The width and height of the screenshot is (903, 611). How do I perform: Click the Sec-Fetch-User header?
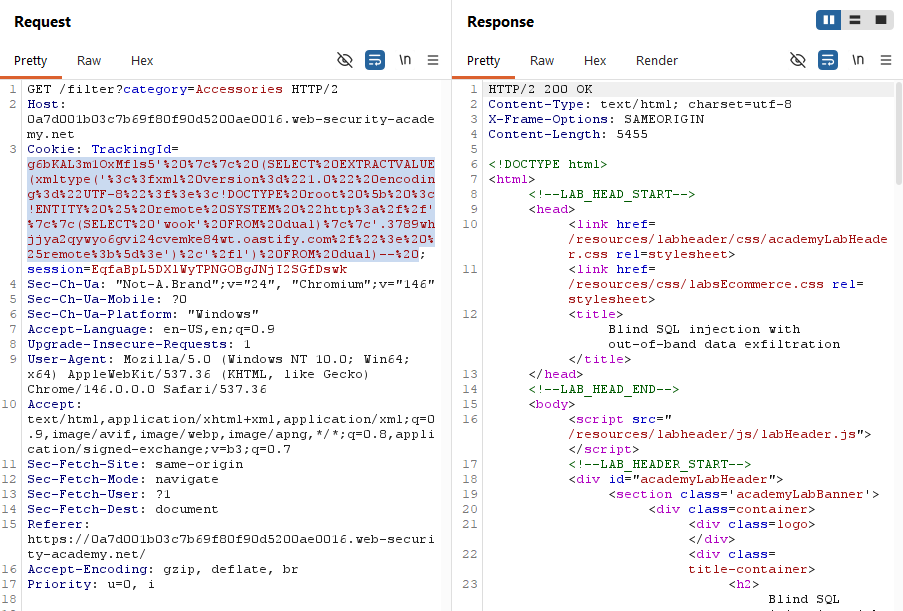(99, 494)
